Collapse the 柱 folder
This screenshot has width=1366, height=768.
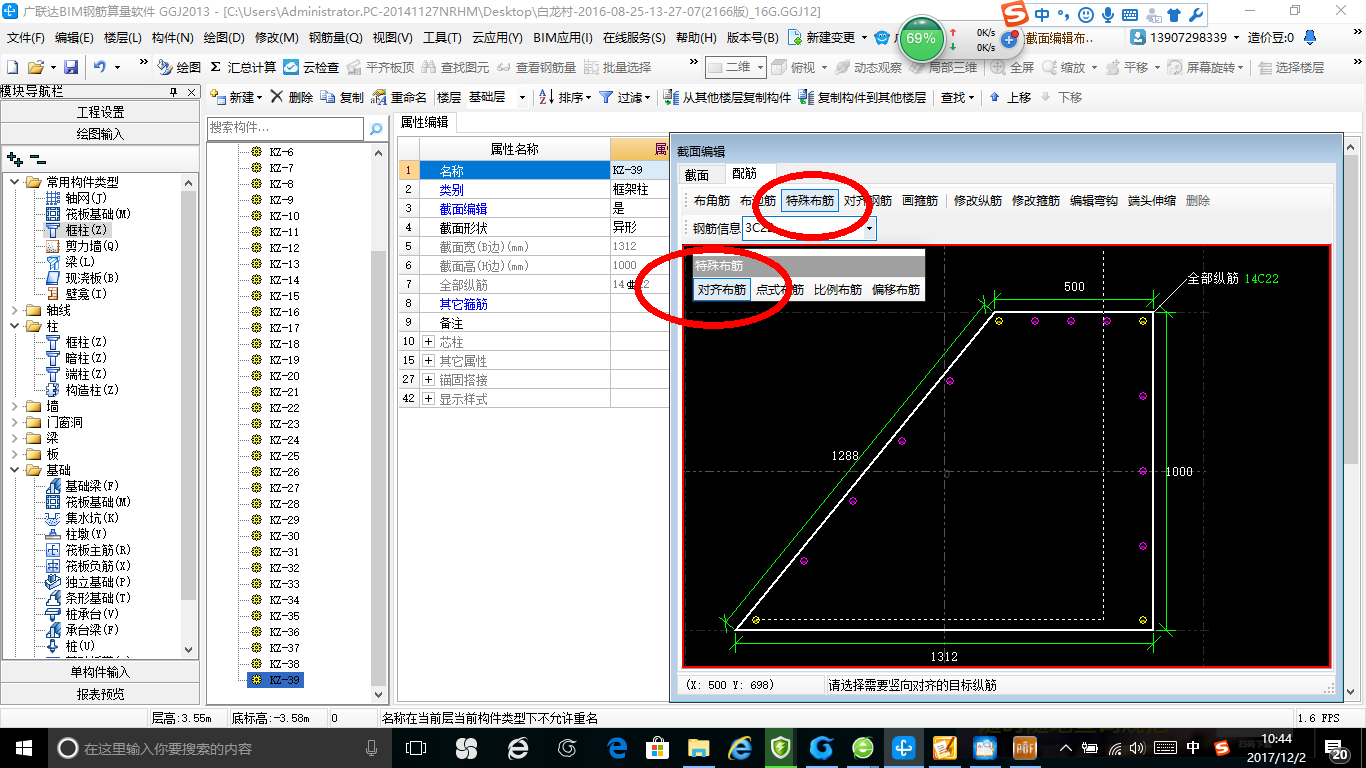(x=15, y=326)
